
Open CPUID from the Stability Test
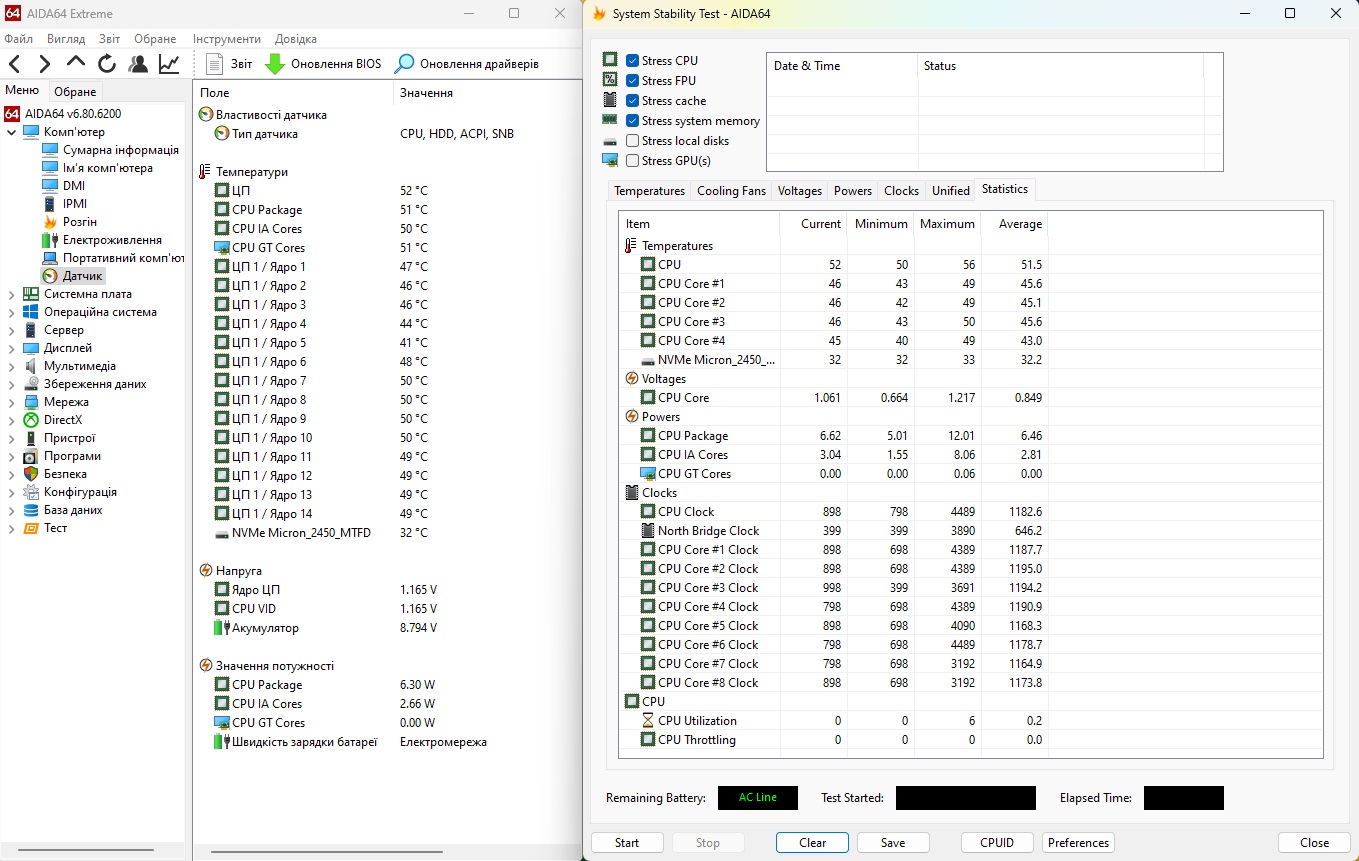(997, 843)
